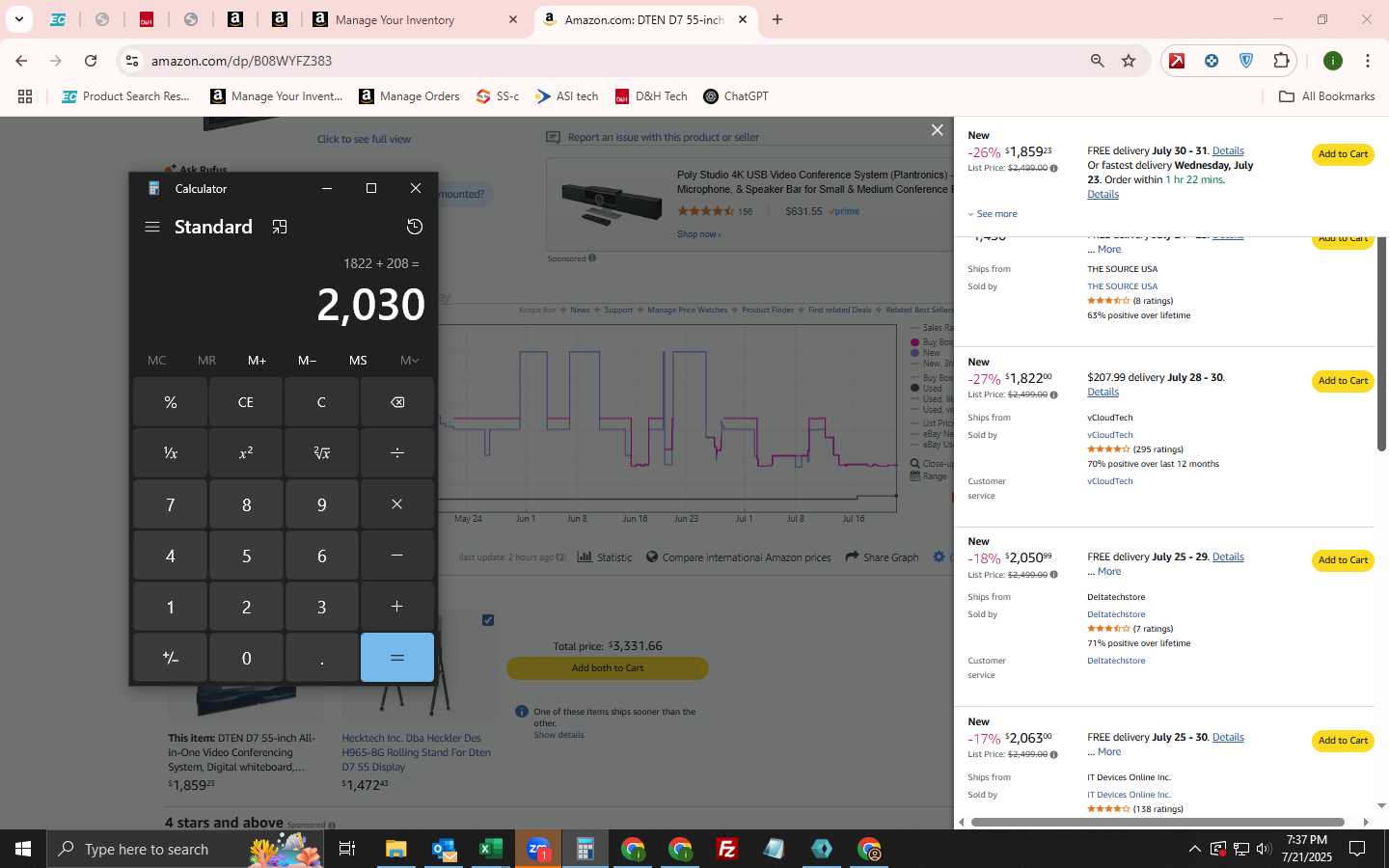Viewport: 1389px width, 868px height.
Task: Toggle the bundle item checkbox
Action: [488, 620]
